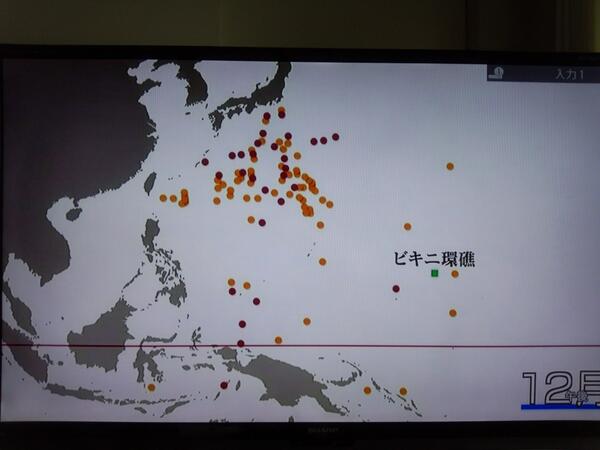The image size is (600, 450).
Task: Click the Taiwan island on the map
Action: click(150, 183)
